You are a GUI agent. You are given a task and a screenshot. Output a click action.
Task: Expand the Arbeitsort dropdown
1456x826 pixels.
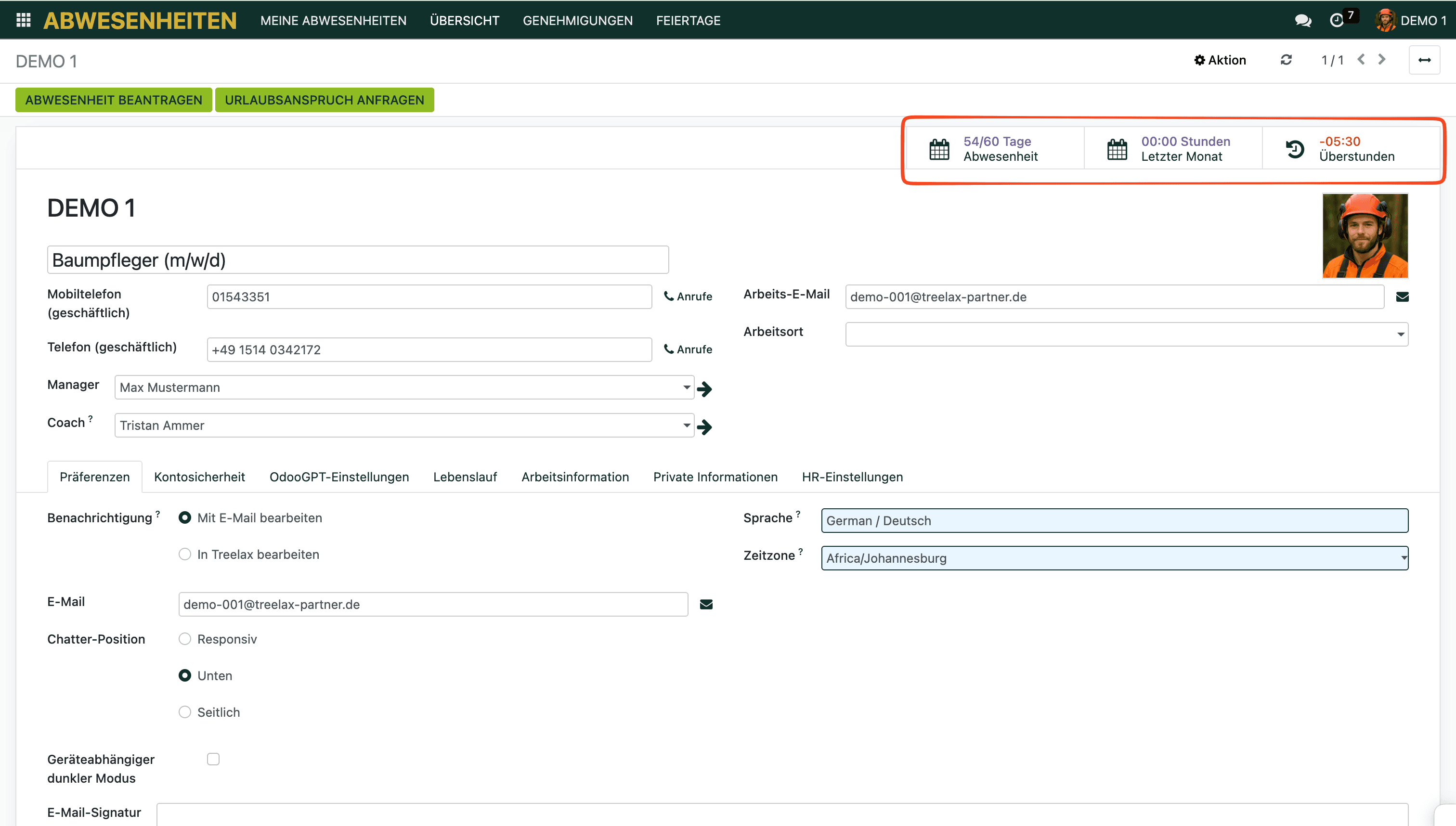(x=1401, y=334)
